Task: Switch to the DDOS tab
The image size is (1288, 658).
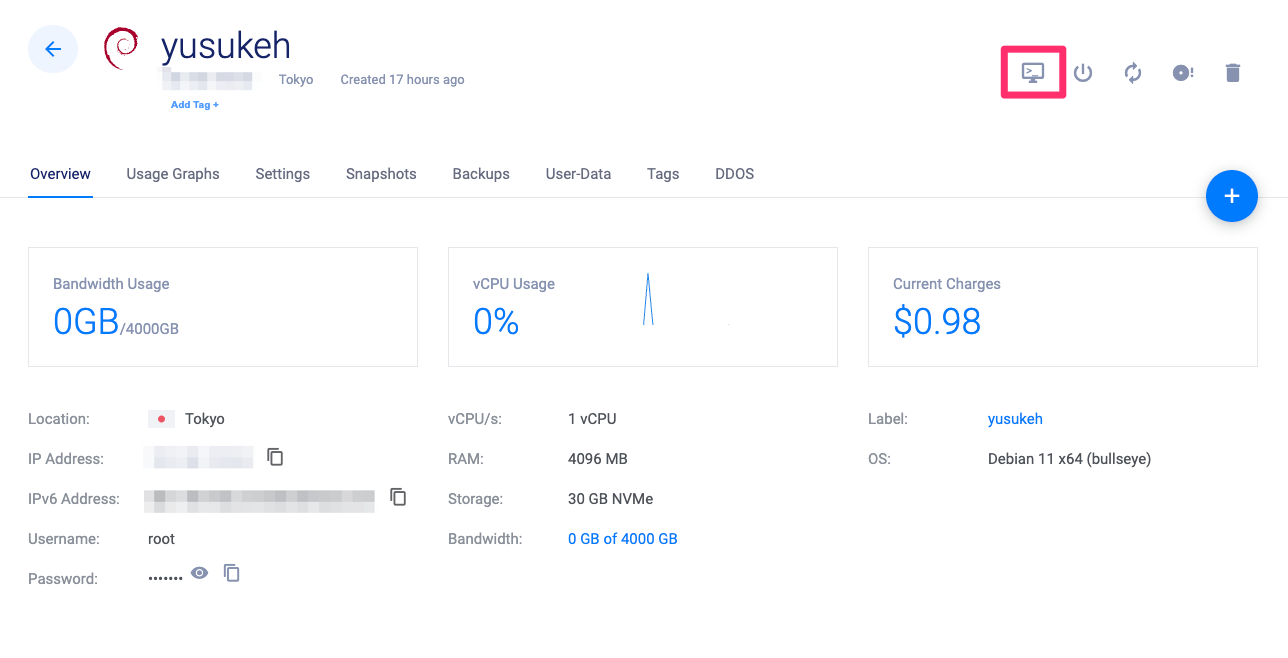Action: click(x=734, y=174)
